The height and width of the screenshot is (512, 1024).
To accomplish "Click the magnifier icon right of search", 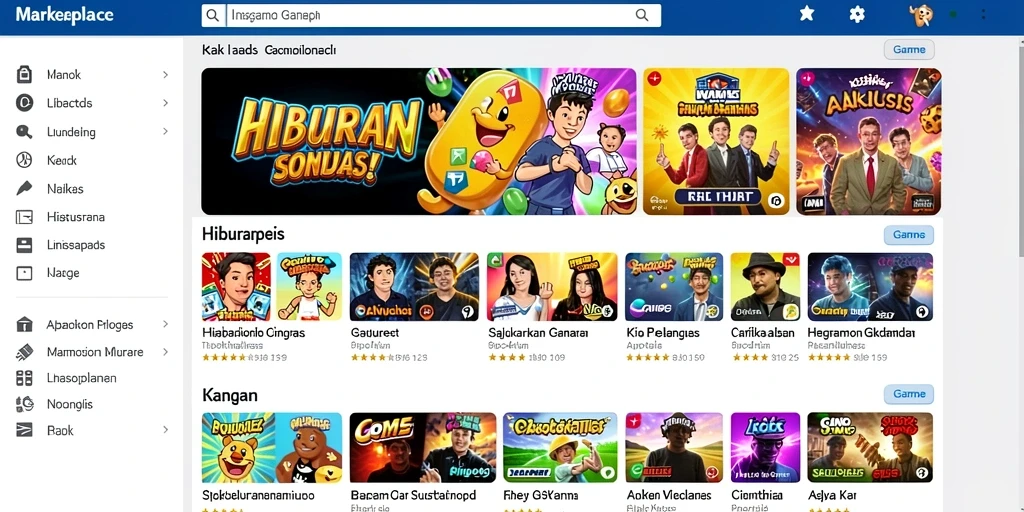I will (642, 15).
